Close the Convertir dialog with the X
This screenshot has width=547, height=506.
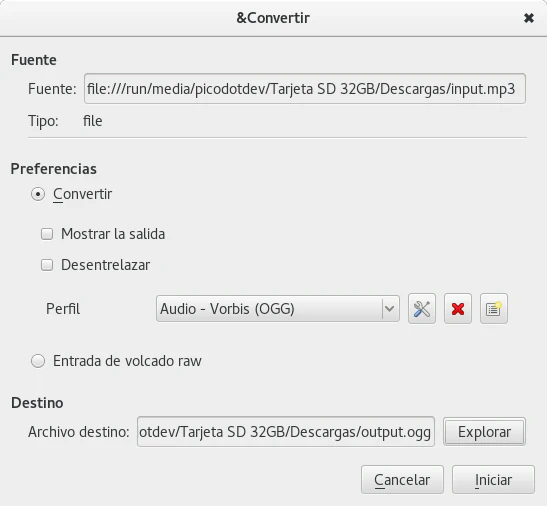point(529,18)
